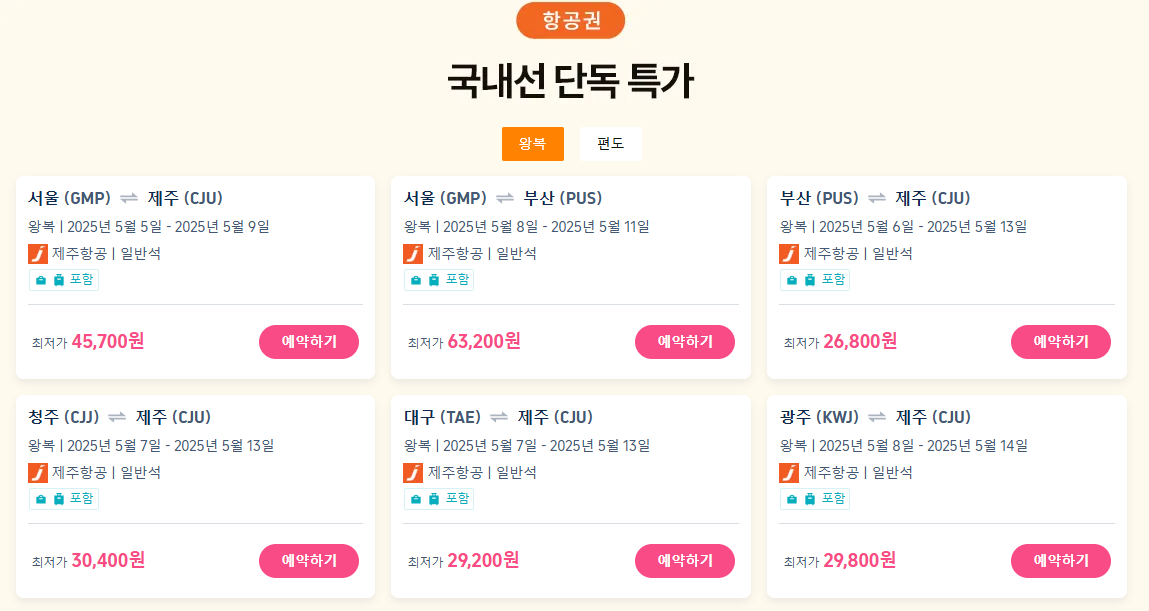Click the Jeju Air logo on Gwangju–Jeju card
Viewport: 1149px width, 611px height.
tap(789, 473)
